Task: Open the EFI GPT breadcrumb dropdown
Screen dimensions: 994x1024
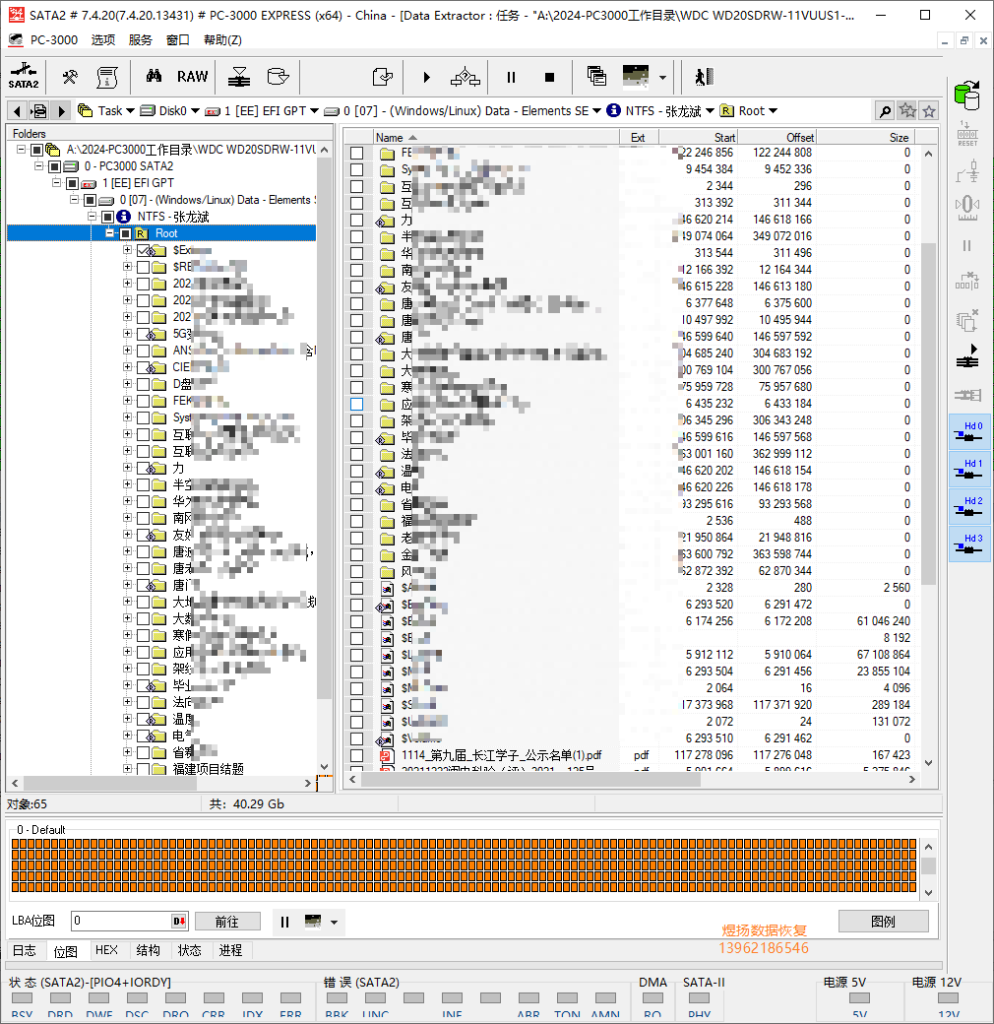Action: coord(314,111)
